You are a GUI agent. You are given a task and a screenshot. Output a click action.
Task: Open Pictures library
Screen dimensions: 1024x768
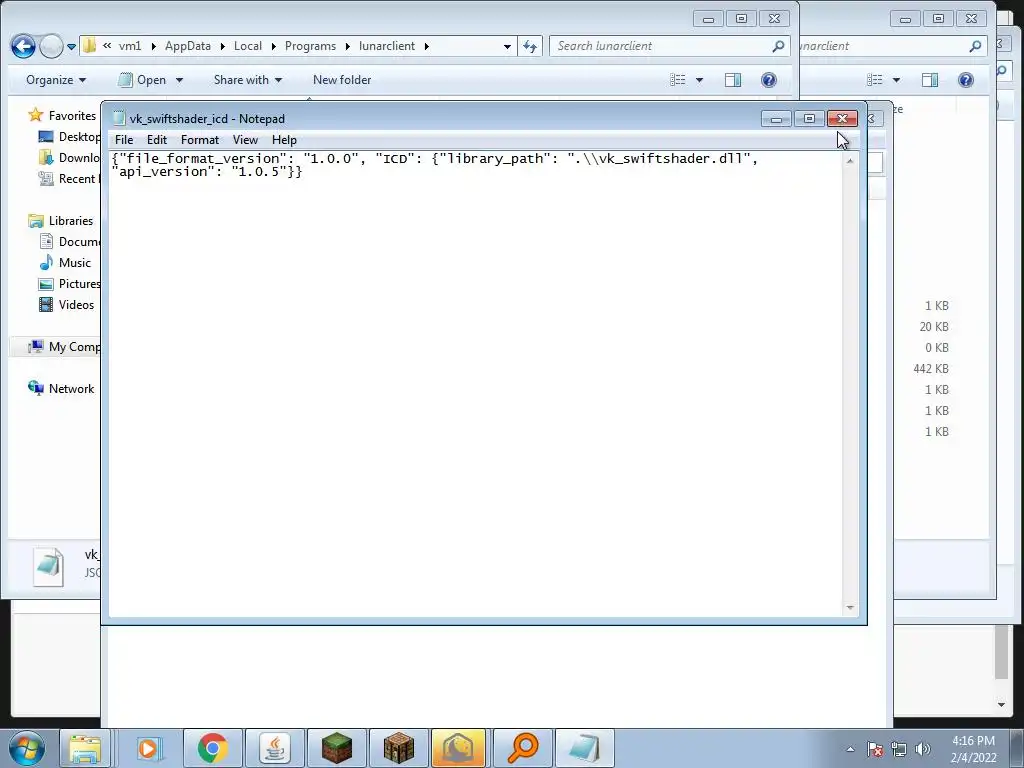point(70,283)
